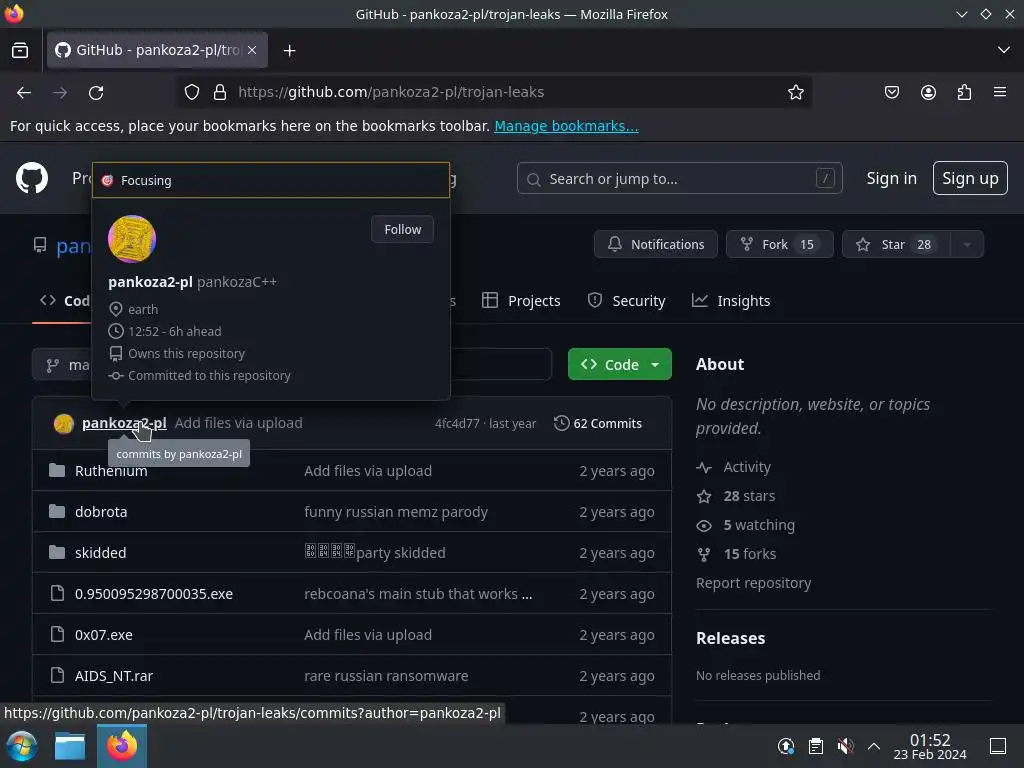The height and width of the screenshot is (768, 1024).
Task: Close the GitHub trojan-leaks tab
Action: (252, 50)
